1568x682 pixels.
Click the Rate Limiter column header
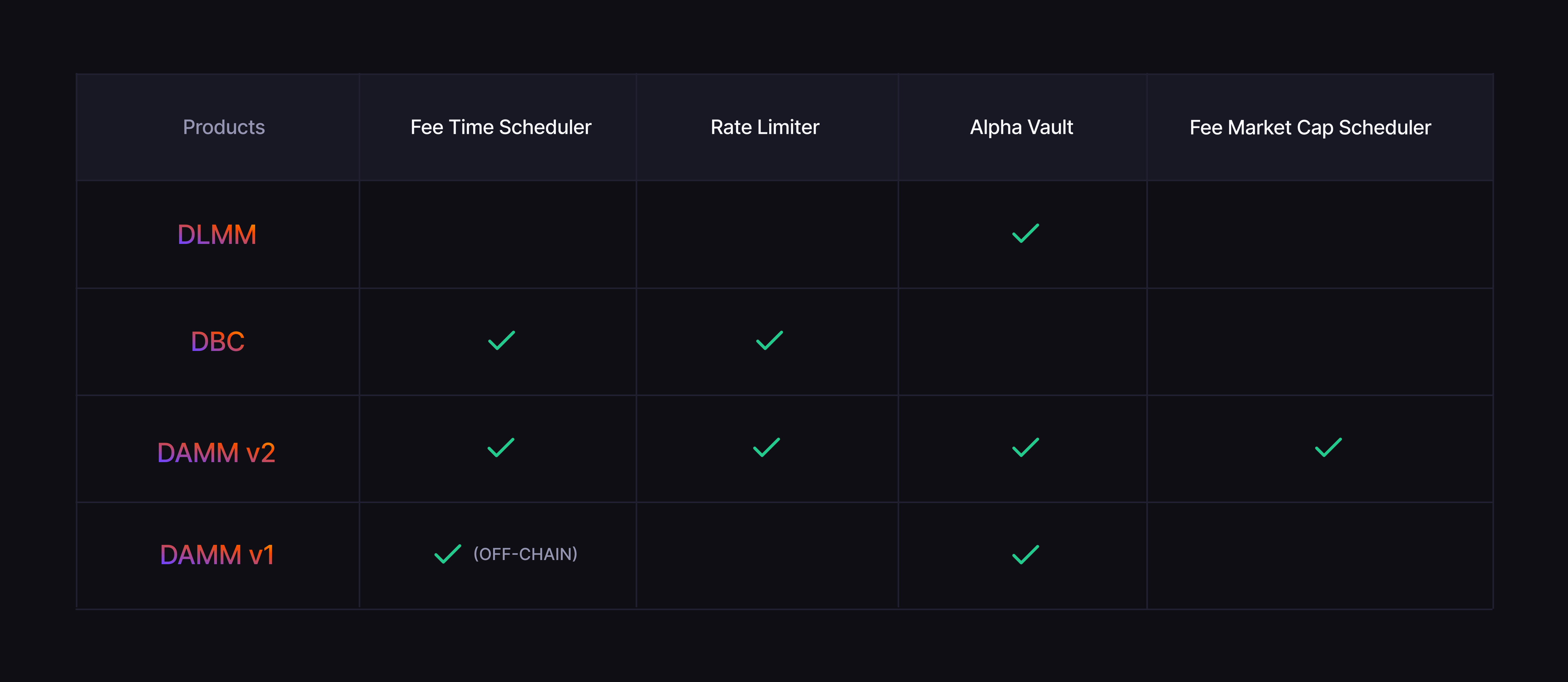click(764, 127)
